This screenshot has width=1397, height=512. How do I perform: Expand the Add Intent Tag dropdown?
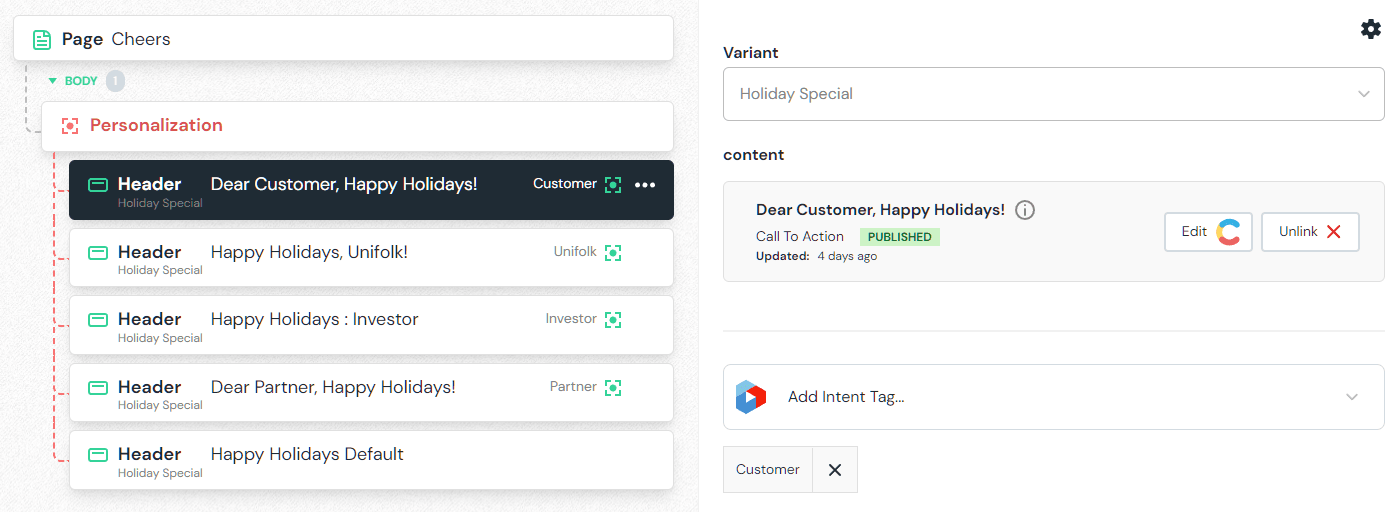tap(1351, 397)
